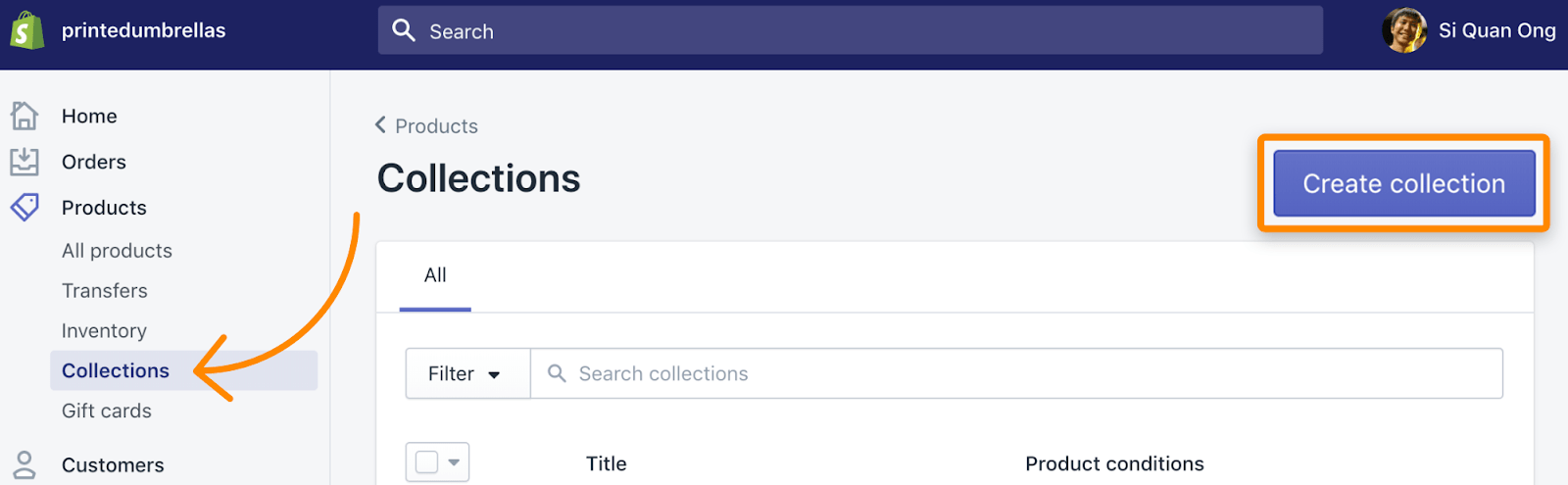The width and height of the screenshot is (1568, 485).
Task: Open Transfers in the sidebar
Action: [104, 290]
